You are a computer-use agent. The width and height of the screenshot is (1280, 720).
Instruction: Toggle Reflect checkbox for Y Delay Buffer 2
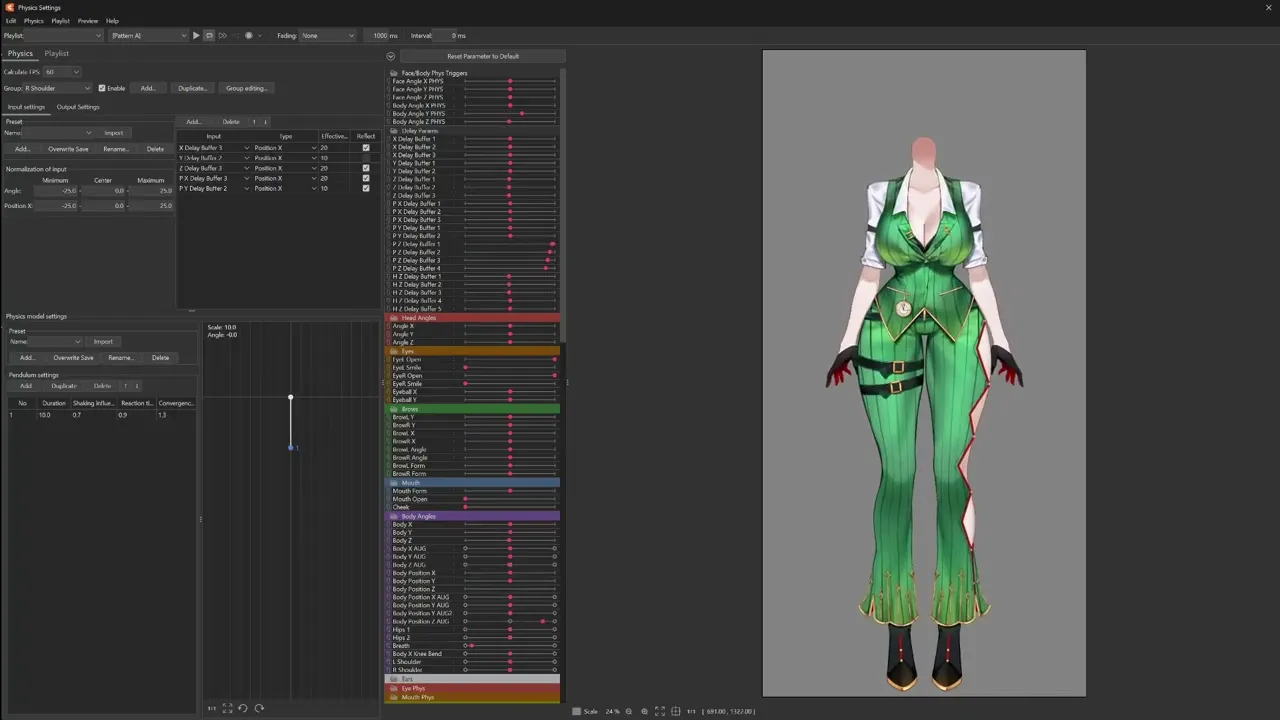(x=366, y=158)
